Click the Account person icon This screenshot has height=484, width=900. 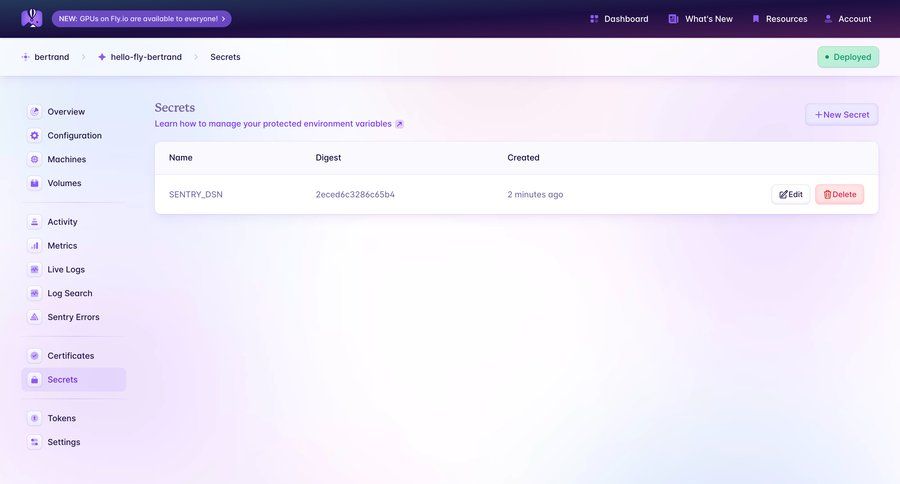(x=828, y=19)
